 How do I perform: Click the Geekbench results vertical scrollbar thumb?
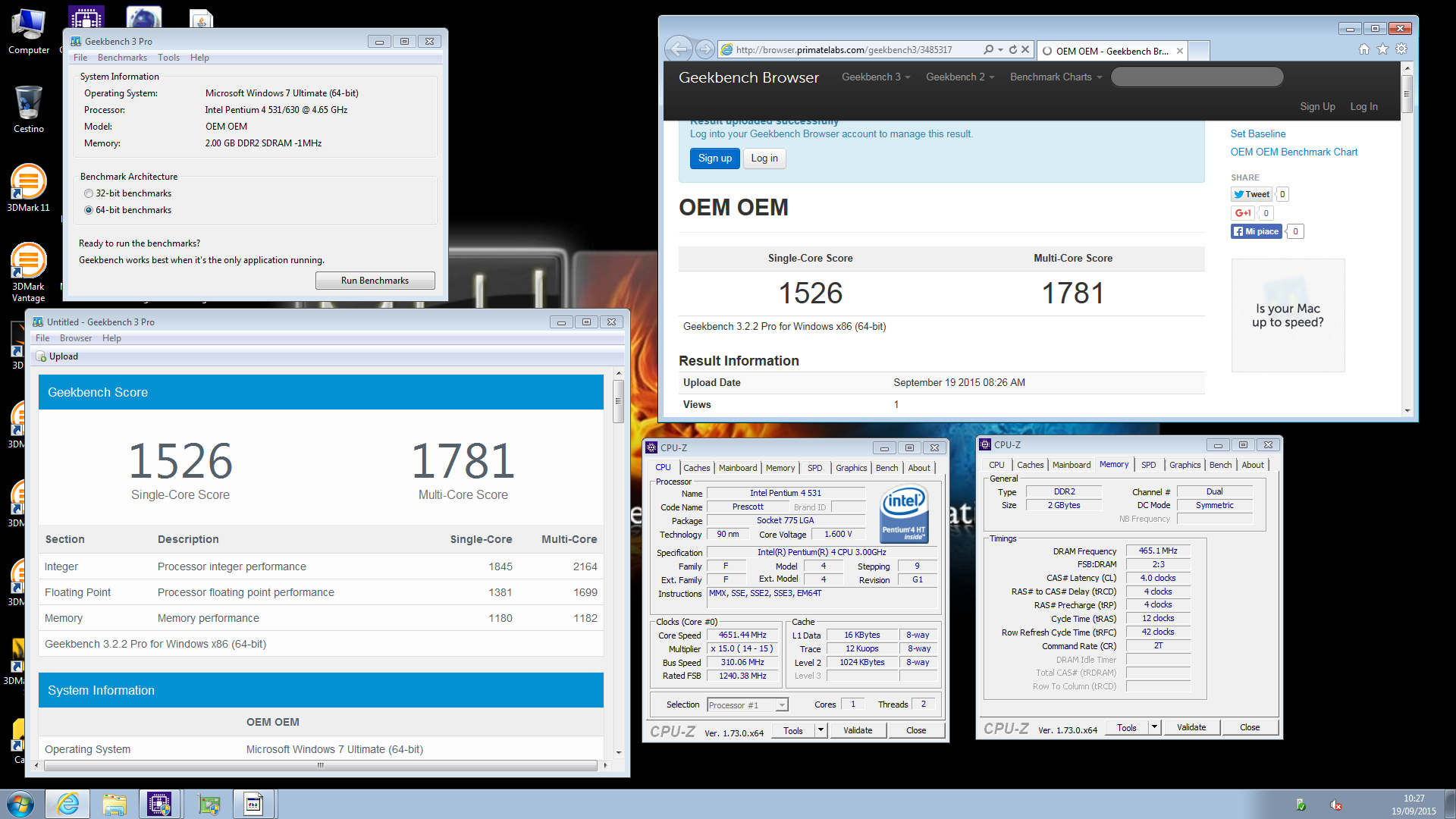pyautogui.click(x=619, y=401)
